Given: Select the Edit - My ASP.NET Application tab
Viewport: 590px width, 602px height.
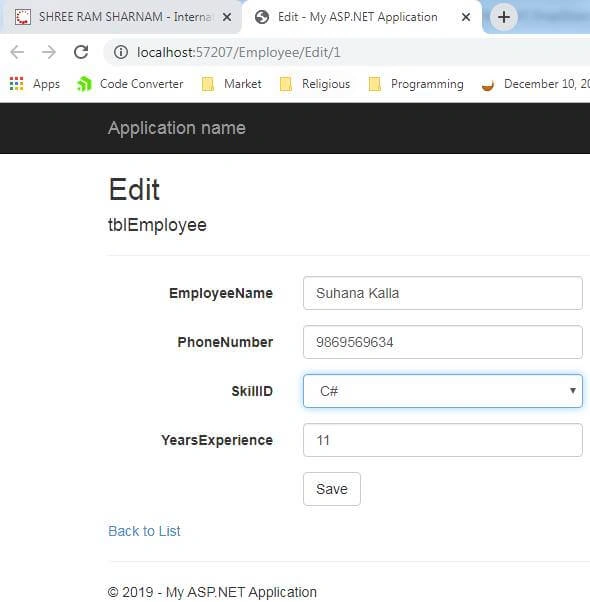Looking at the screenshot, I should click(357, 17).
